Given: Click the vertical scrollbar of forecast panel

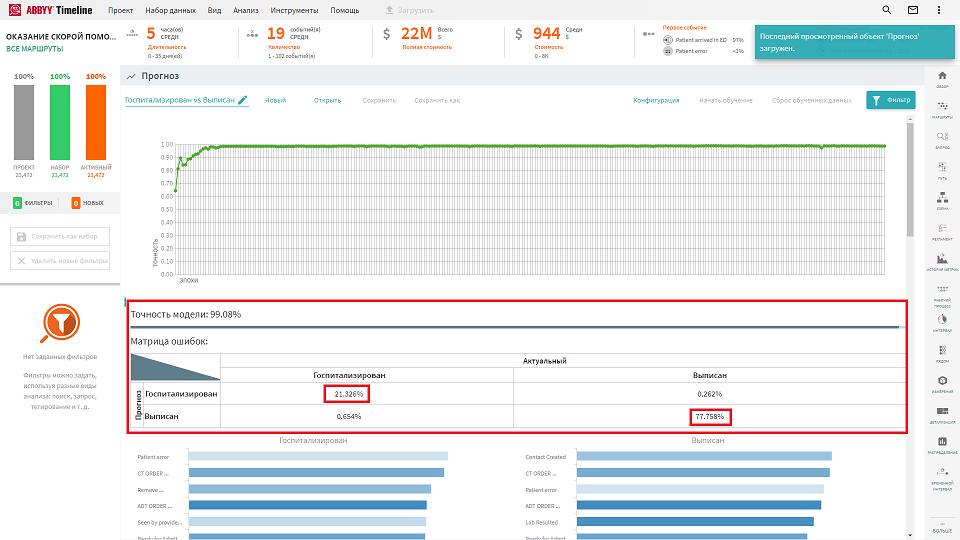Looking at the screenshot, I should tap(910, 179).
